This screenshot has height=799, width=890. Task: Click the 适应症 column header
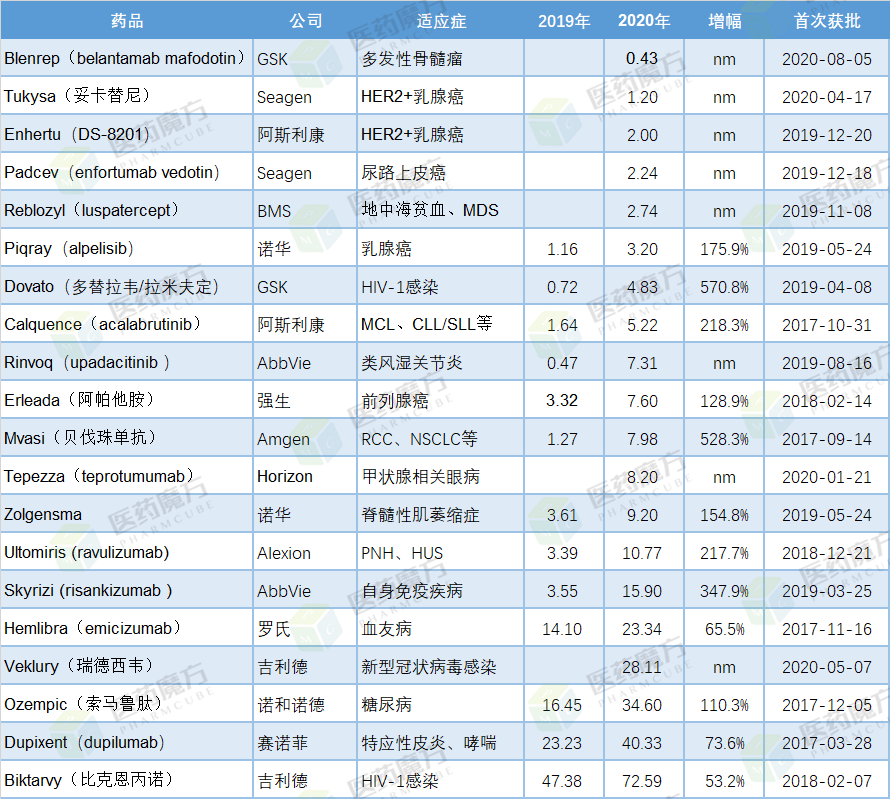[440, 20]
